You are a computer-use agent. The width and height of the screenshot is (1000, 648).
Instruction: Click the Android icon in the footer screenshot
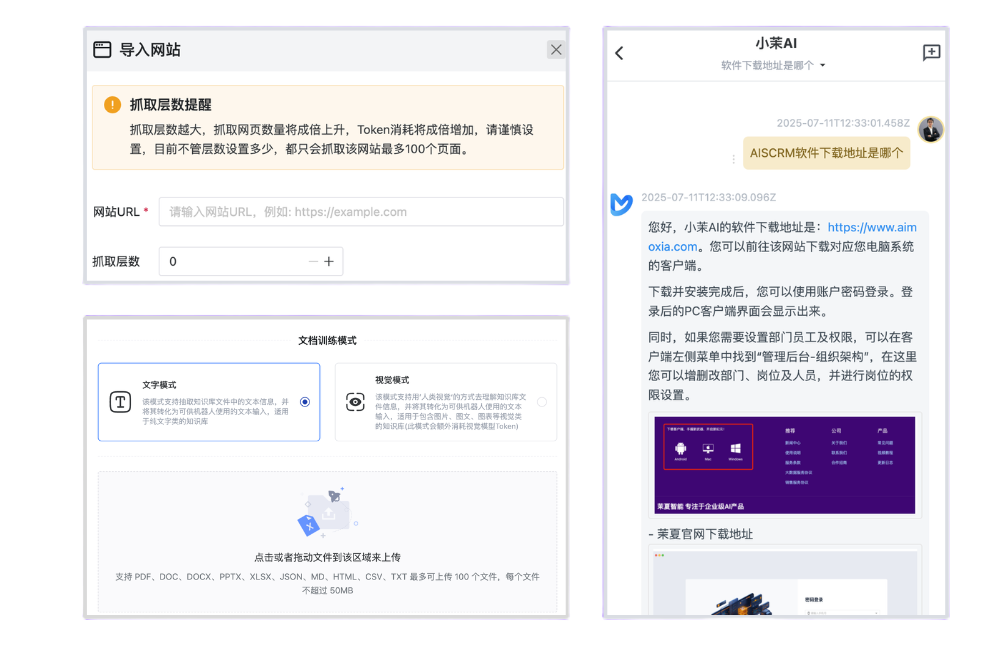click(680, 448)
